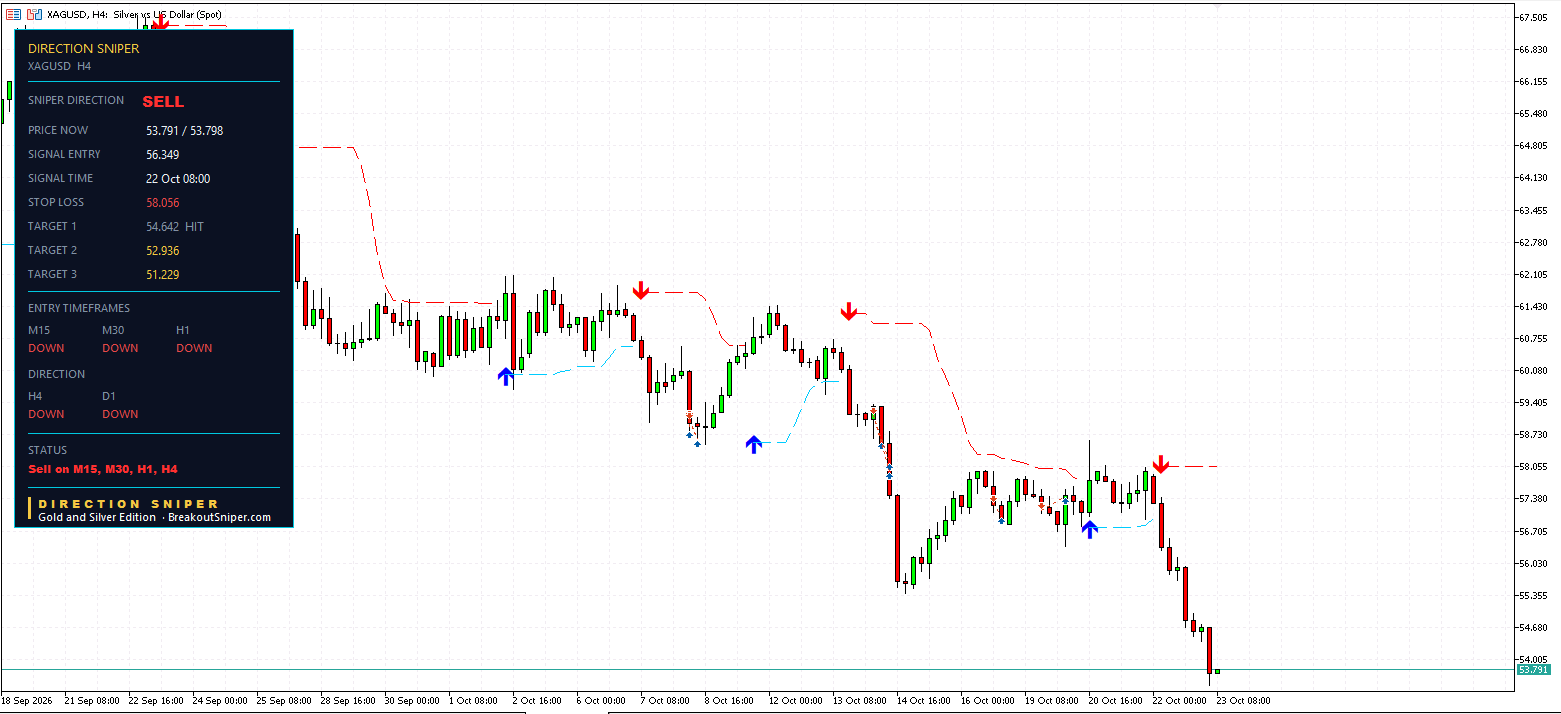
Task: Select the red sell arrow near 22 Oct 00:00
Action: click(1160, 464)
